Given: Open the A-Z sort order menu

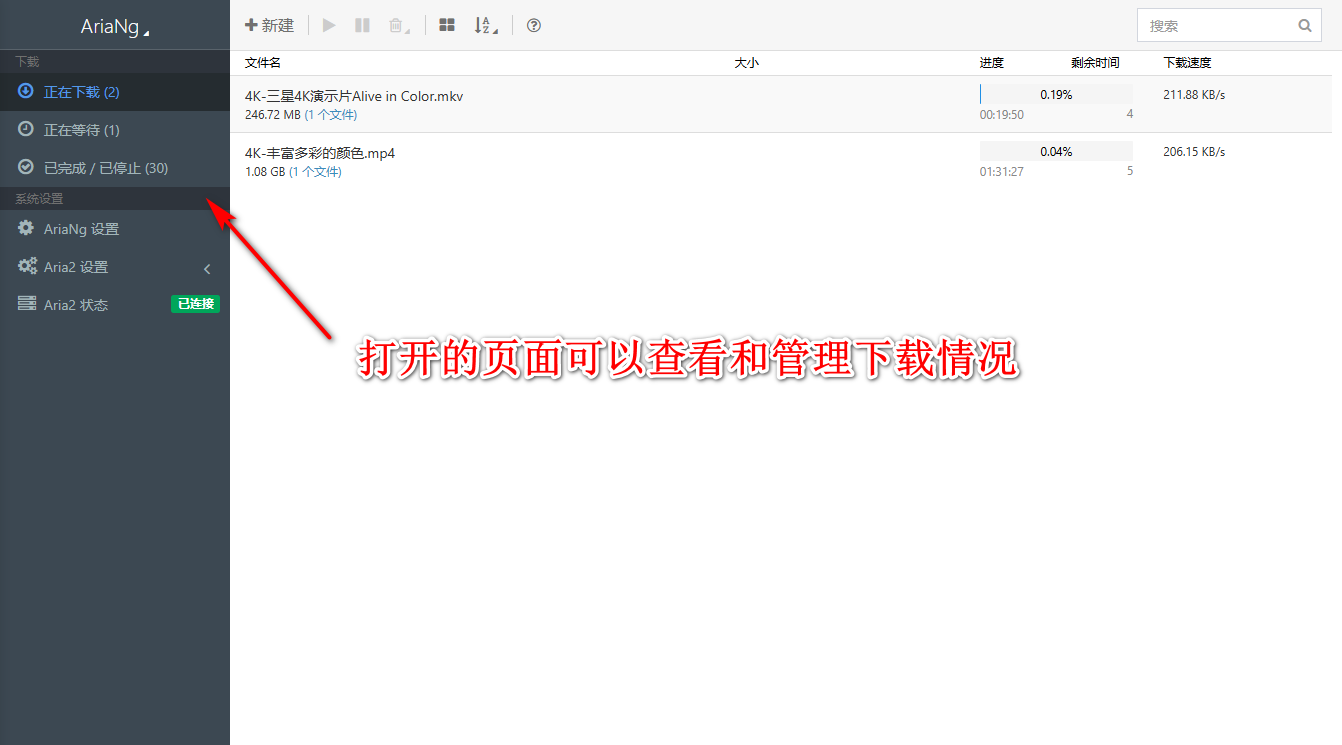Looking at the screenshot, I should click(485, 25).
